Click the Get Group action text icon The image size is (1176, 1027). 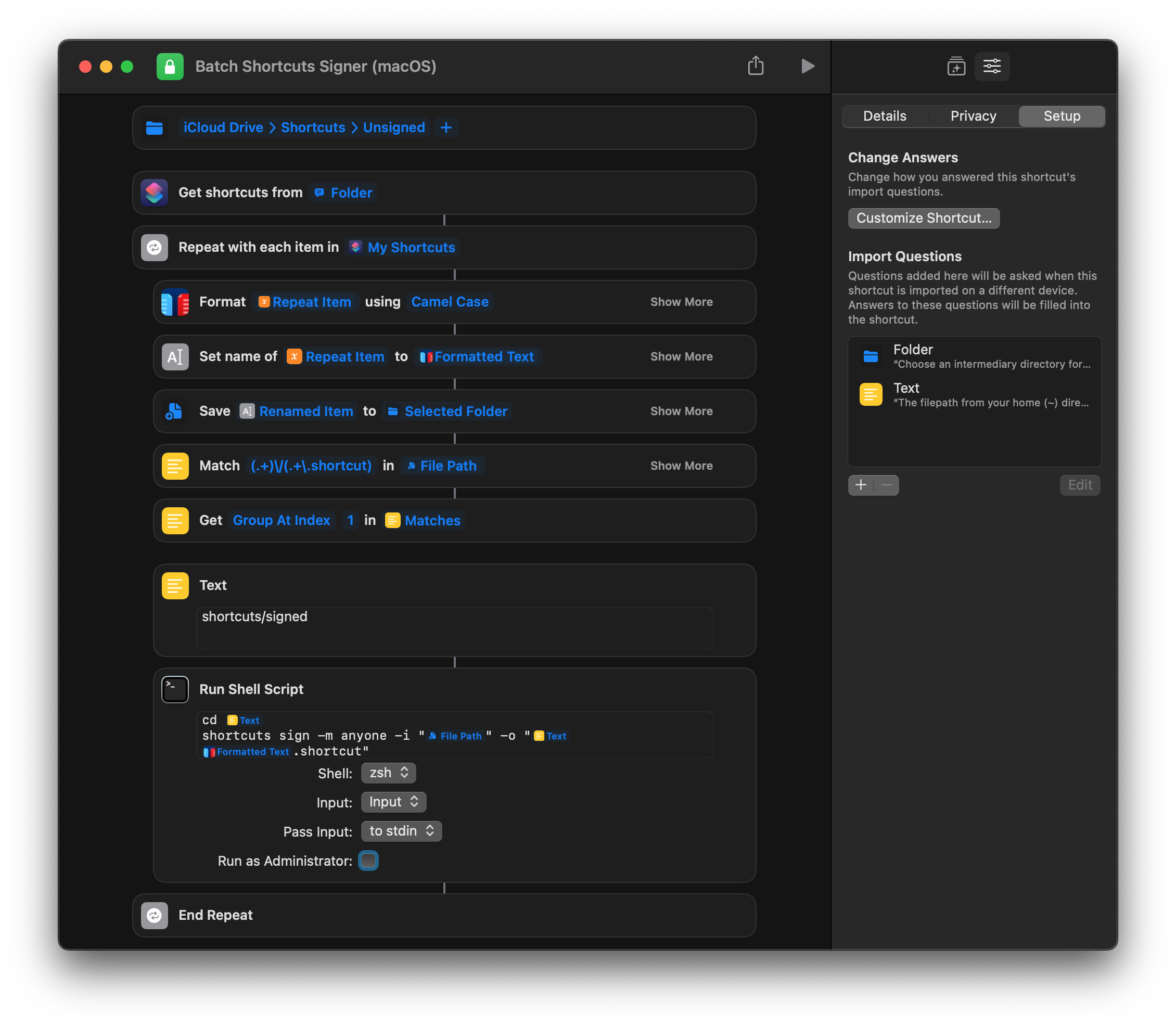pyautogui.click(x=175, y=520)
